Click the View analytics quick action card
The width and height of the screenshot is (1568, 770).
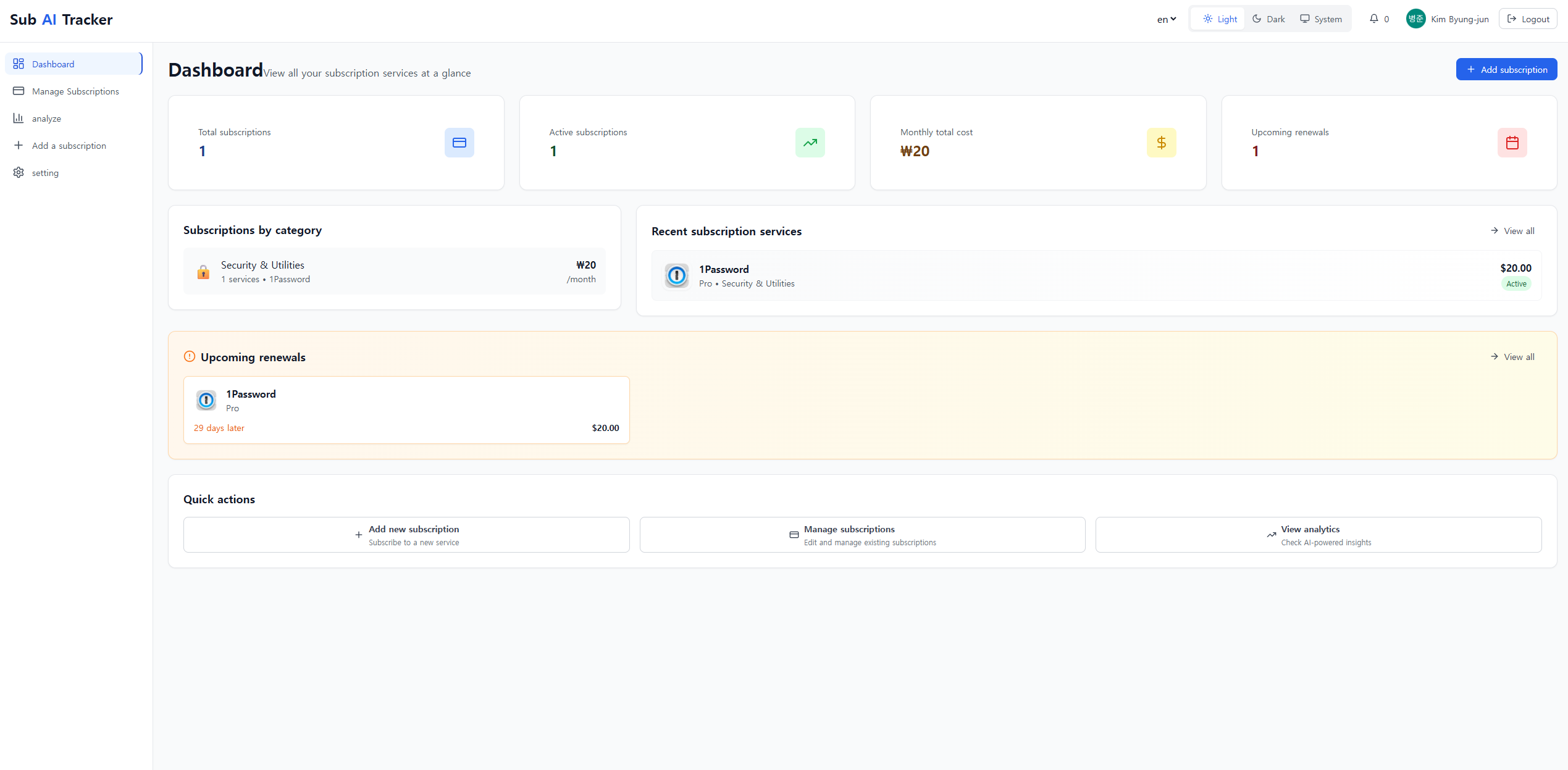1318,535
